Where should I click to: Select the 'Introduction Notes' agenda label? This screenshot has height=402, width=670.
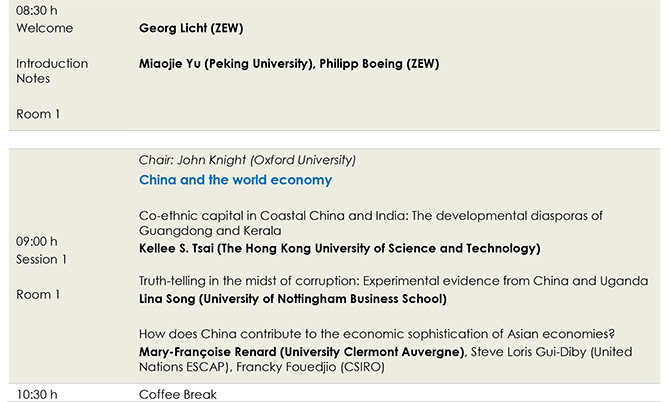coord(52,71)
